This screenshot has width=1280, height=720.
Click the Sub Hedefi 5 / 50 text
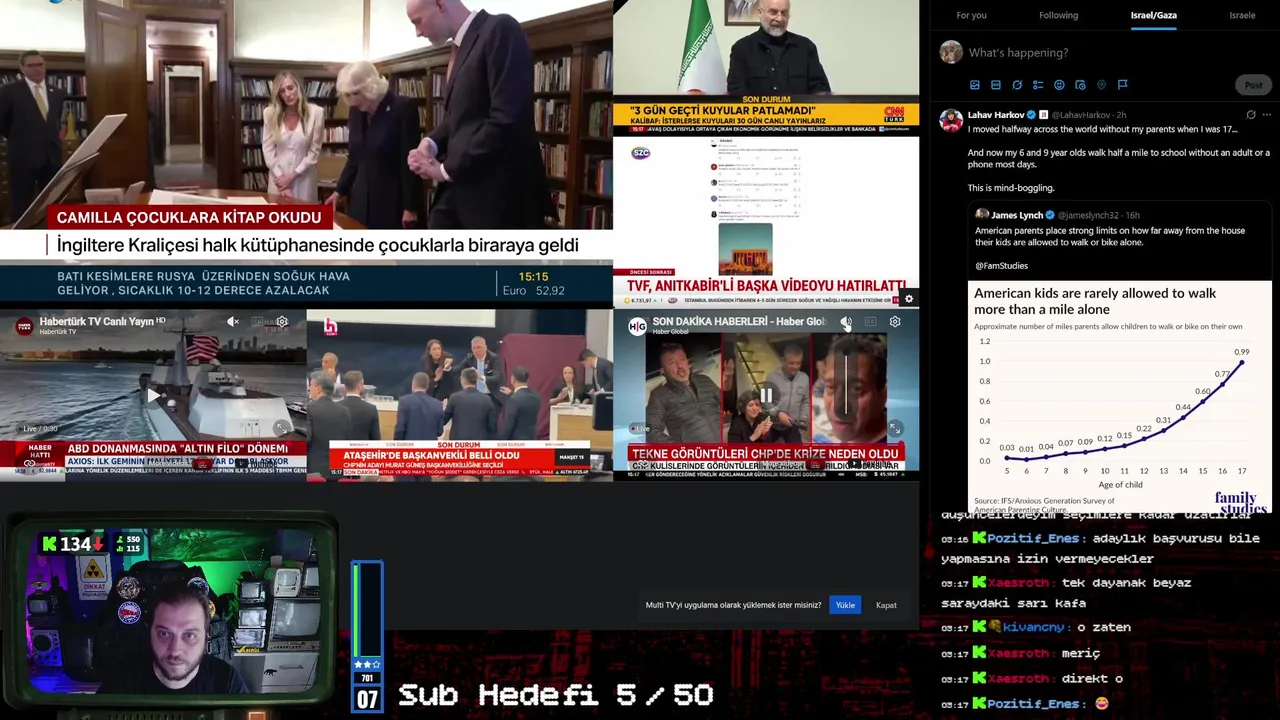[x=556, y=696]
